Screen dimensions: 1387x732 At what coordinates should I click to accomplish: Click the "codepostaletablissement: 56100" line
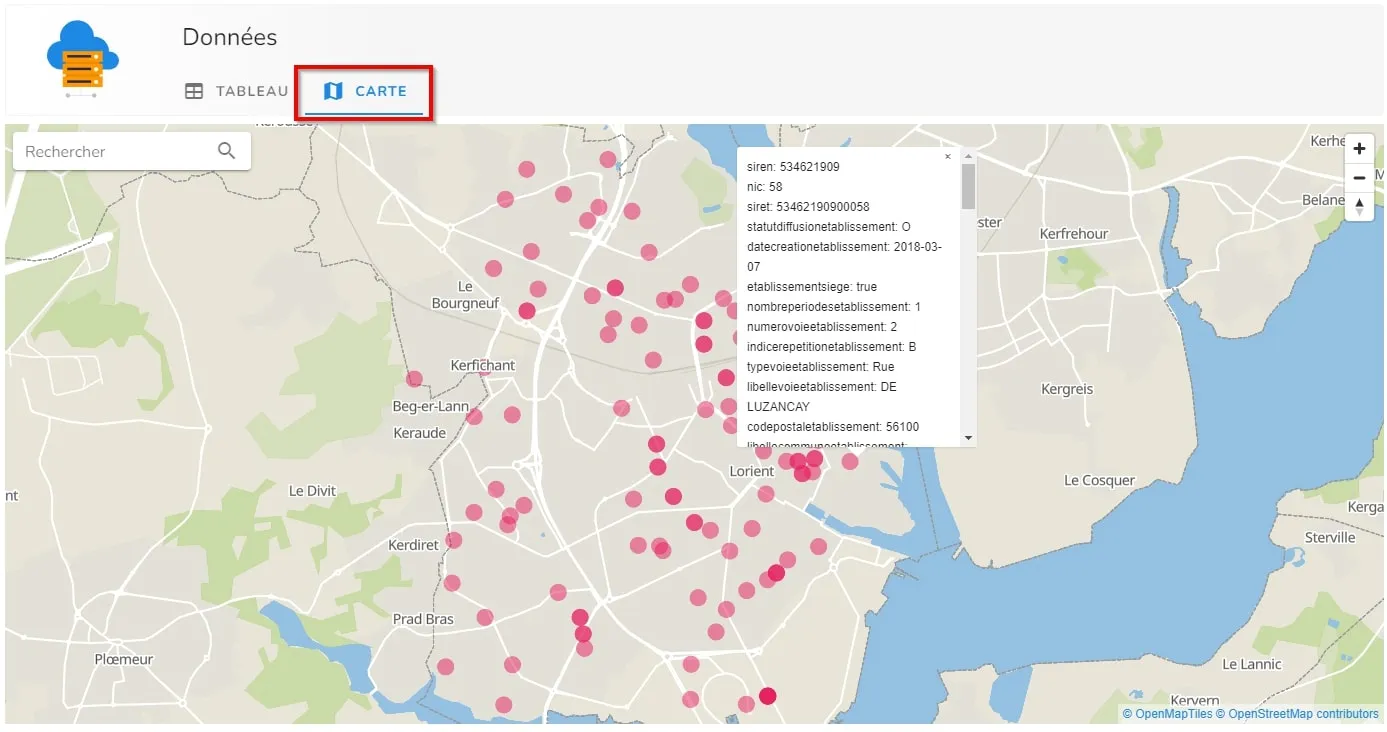[x=833, y=427]
